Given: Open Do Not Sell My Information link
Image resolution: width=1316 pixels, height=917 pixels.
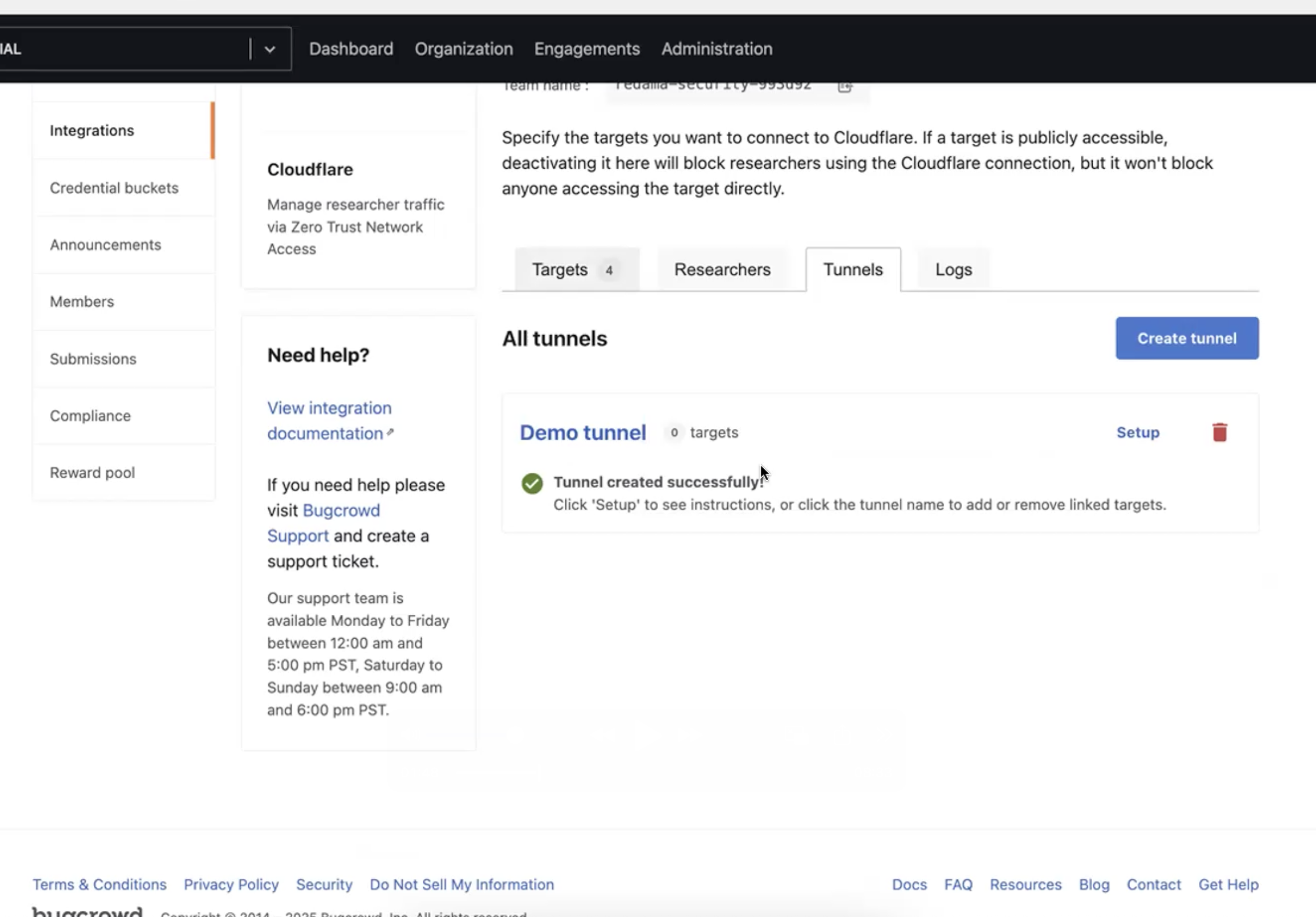Looking at the screenshot, I should tap(462, 885).
